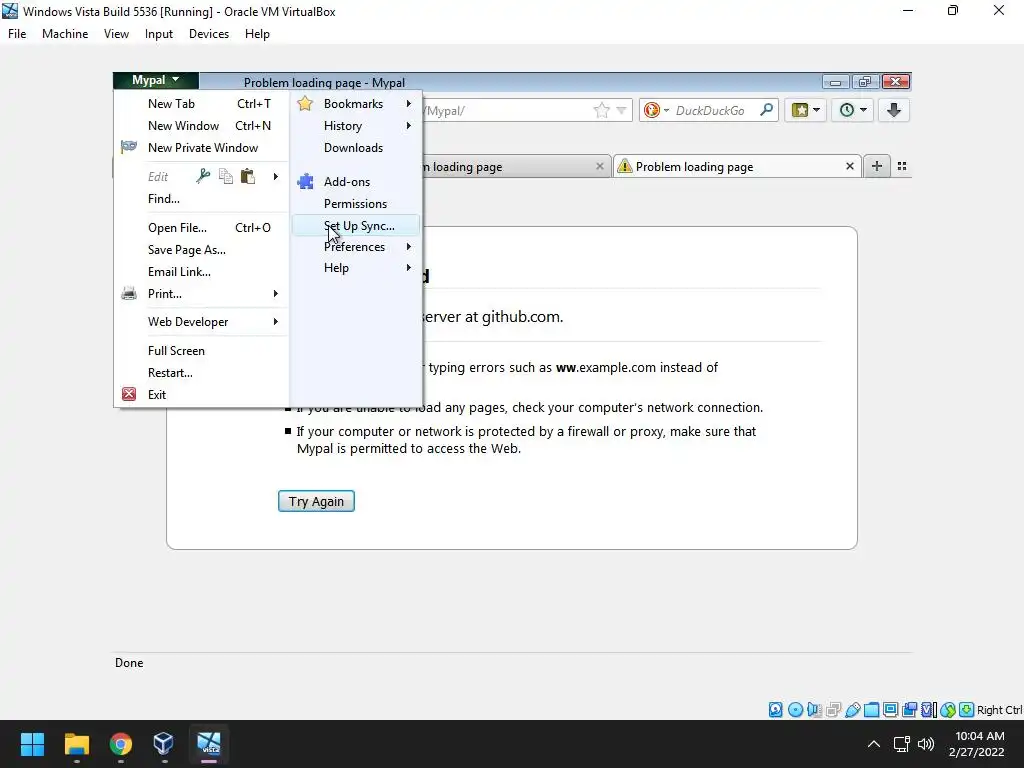Open the VirtualBox Input menu
The height and width of the screenshot is (768, 1024).
point(159,34)
